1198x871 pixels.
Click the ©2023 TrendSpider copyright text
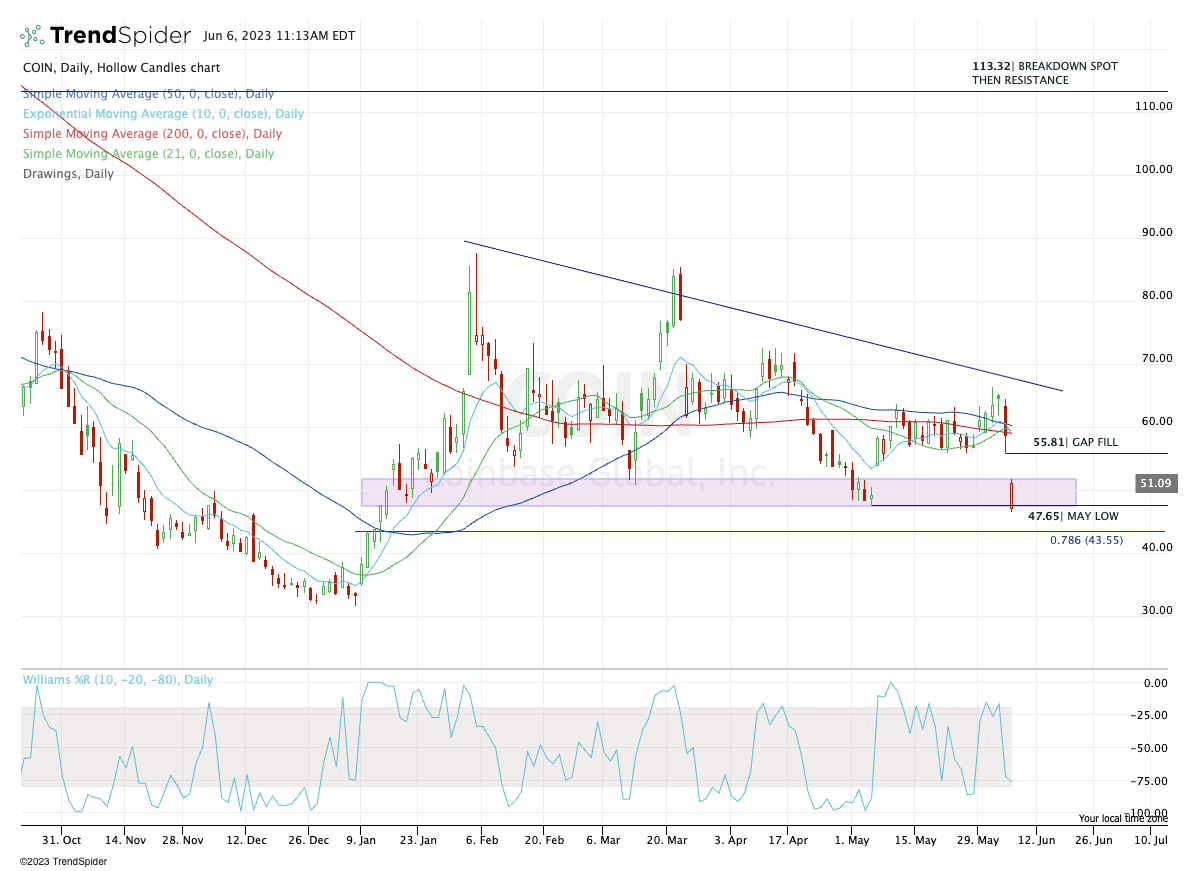61,861
